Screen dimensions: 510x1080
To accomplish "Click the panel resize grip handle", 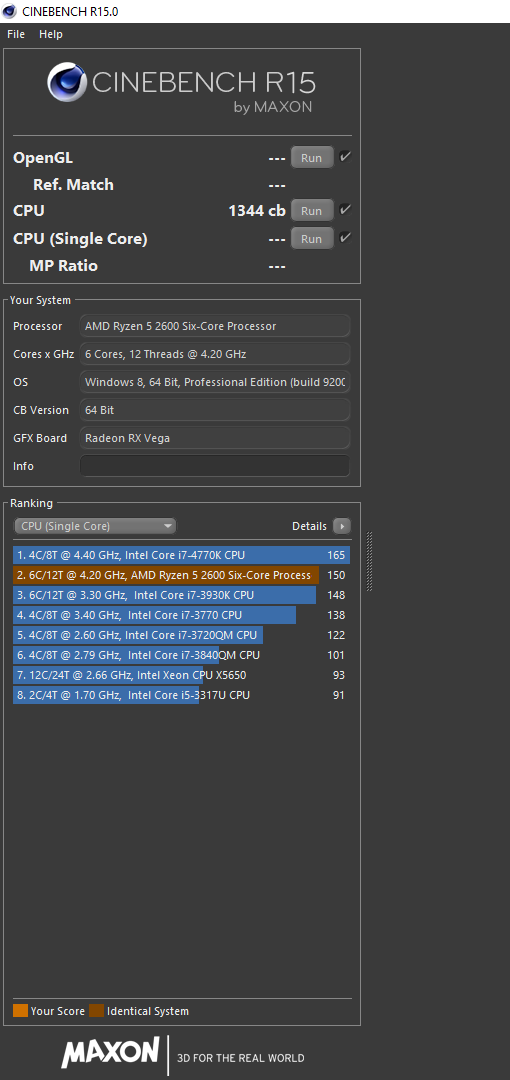I will [370, 561].
